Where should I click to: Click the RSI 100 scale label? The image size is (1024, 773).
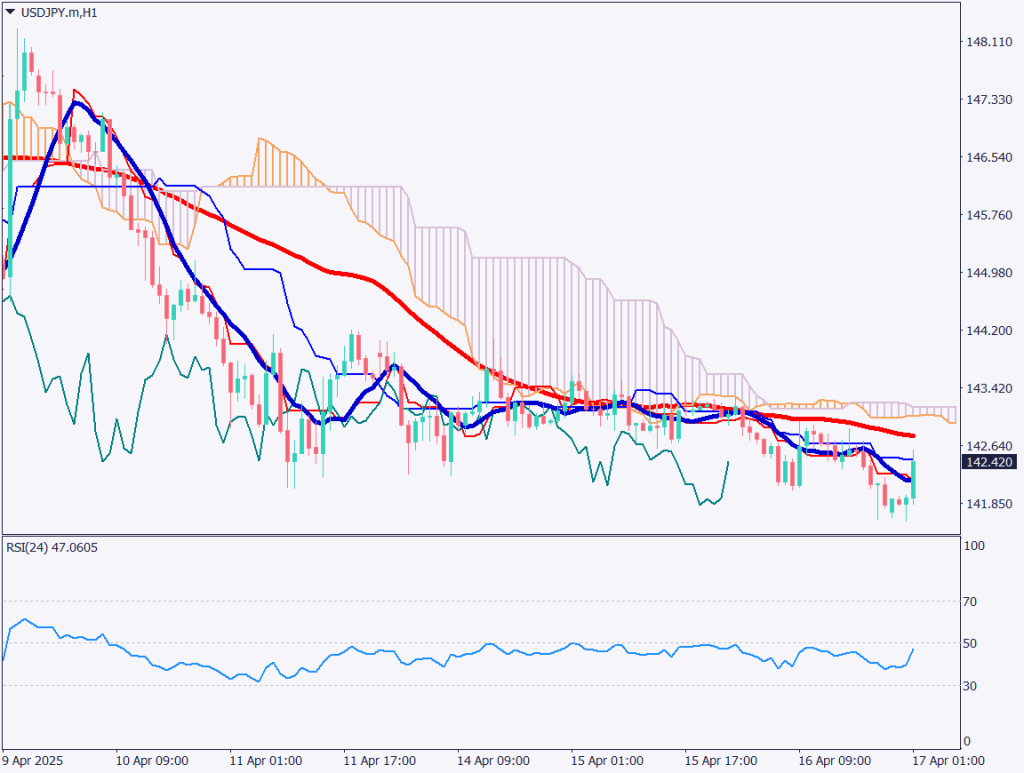(974, 546)
